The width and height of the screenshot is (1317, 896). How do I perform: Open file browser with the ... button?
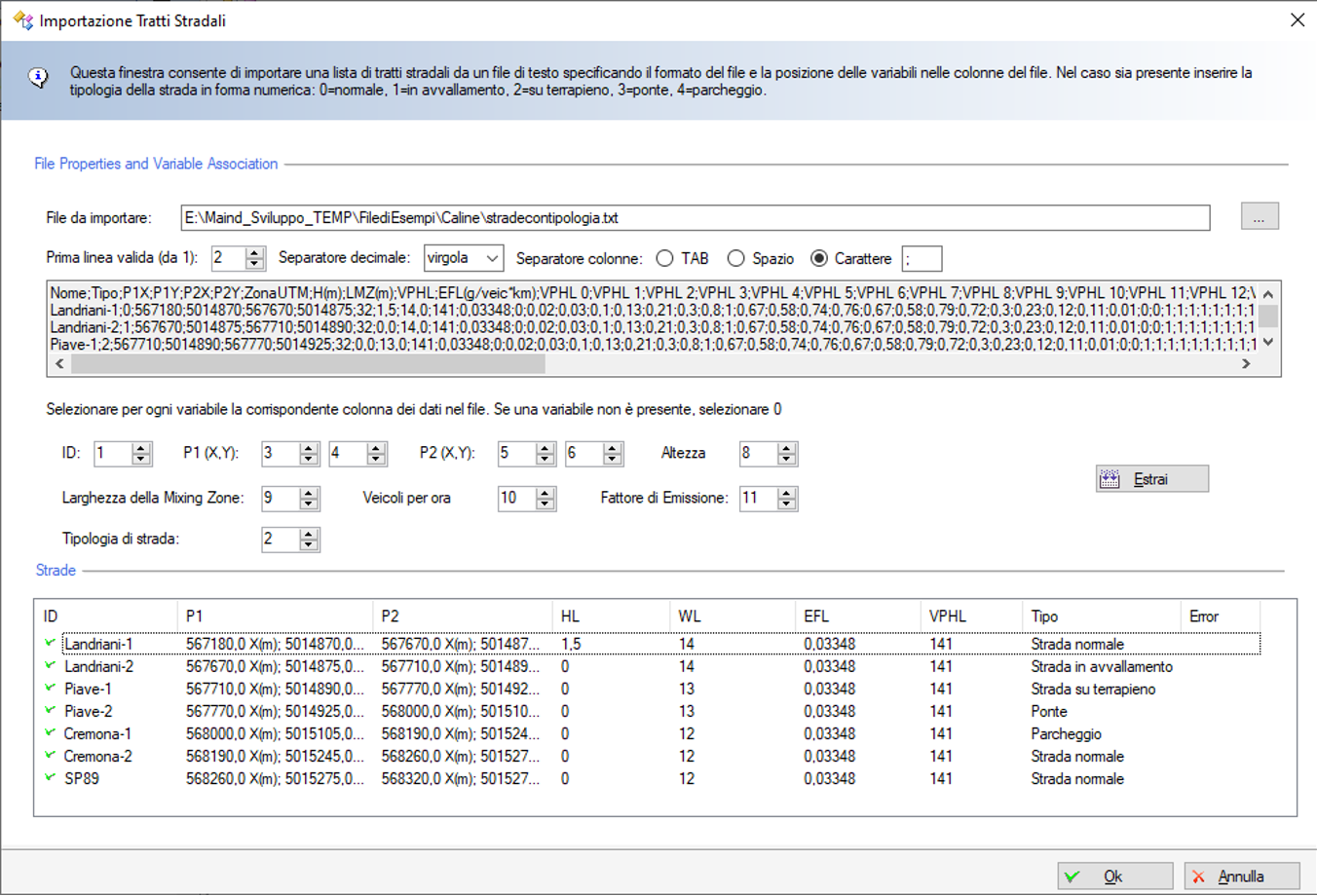(x=1260, y=217)
